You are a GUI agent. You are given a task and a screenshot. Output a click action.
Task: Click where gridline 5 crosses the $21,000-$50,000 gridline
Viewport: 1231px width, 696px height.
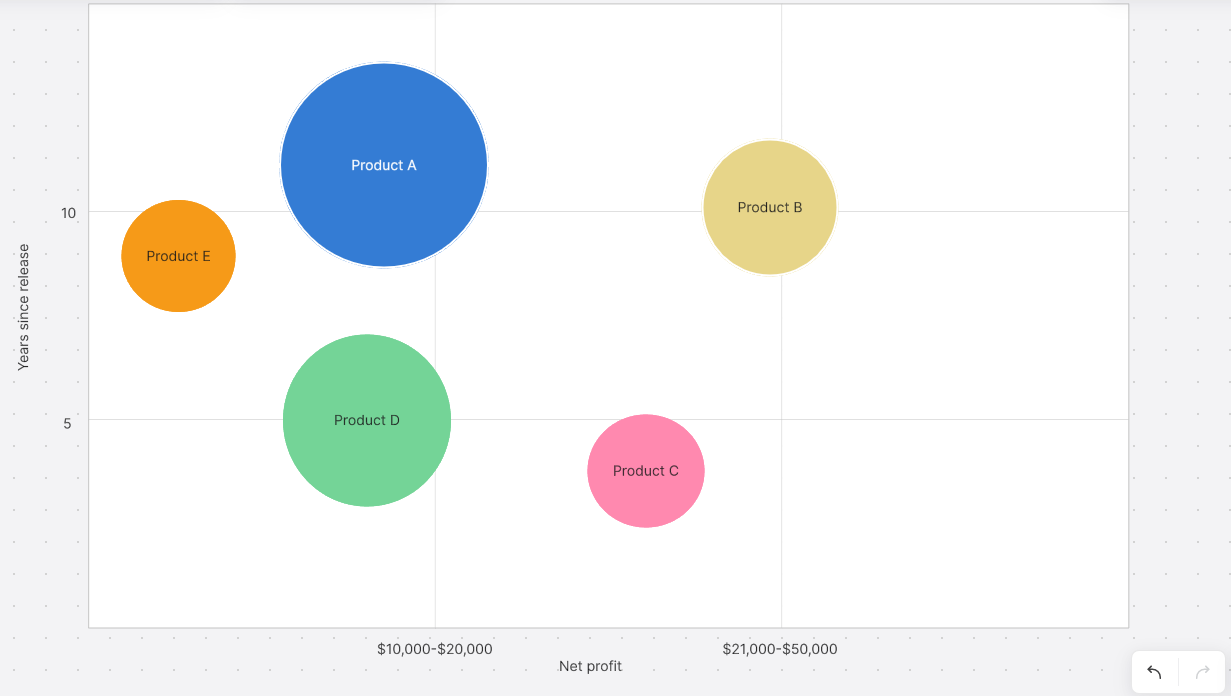click(781, 419)
